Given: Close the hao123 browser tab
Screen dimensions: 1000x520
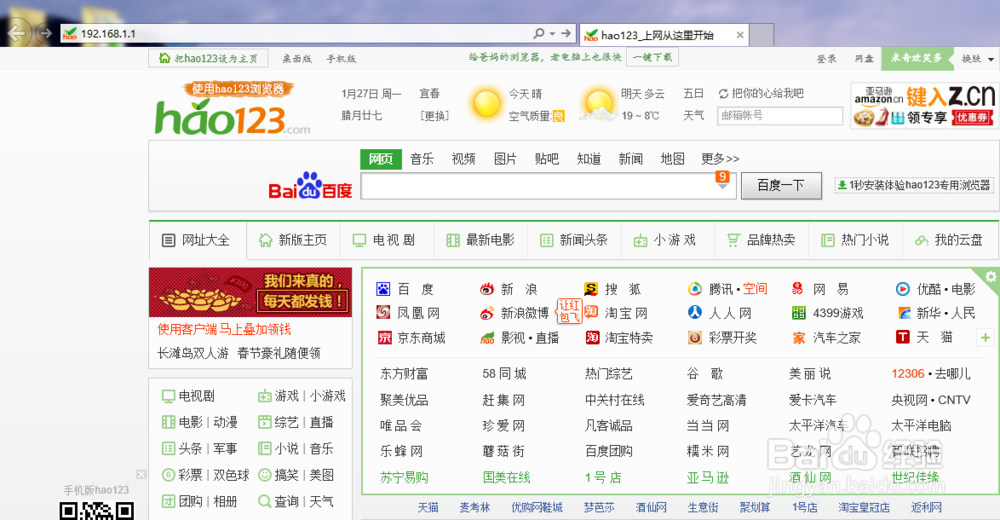Looking at the screenshot, I should 740,35.
